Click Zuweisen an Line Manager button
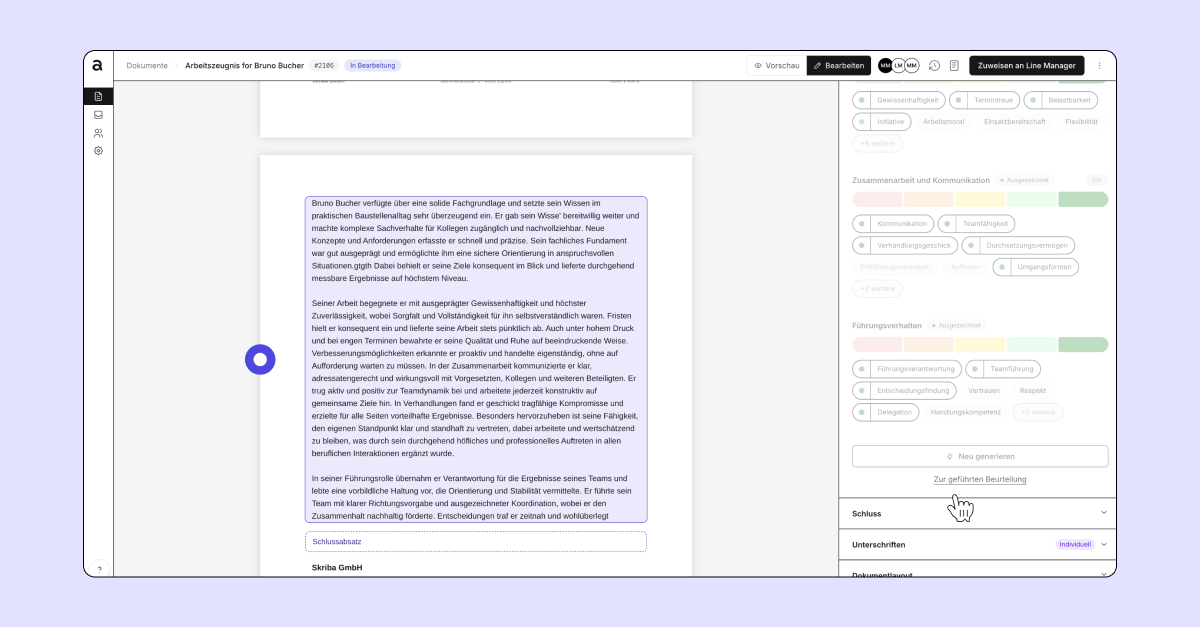1200x627 pixels. [1027, 65]
